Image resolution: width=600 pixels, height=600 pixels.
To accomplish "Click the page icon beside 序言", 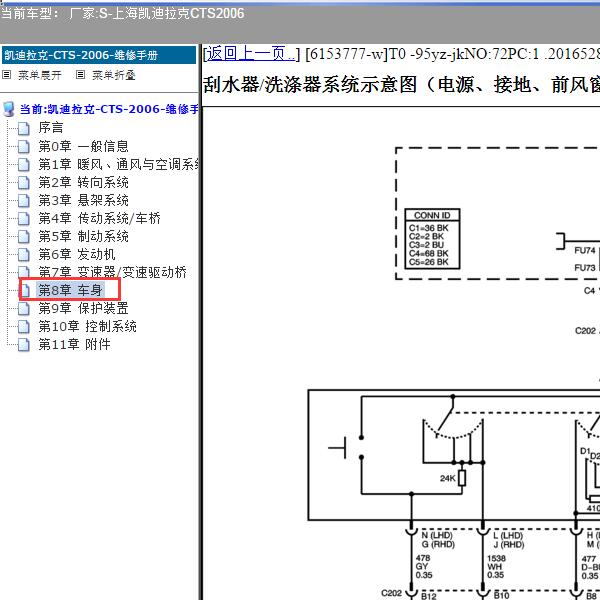I will [x=24, y=129].
